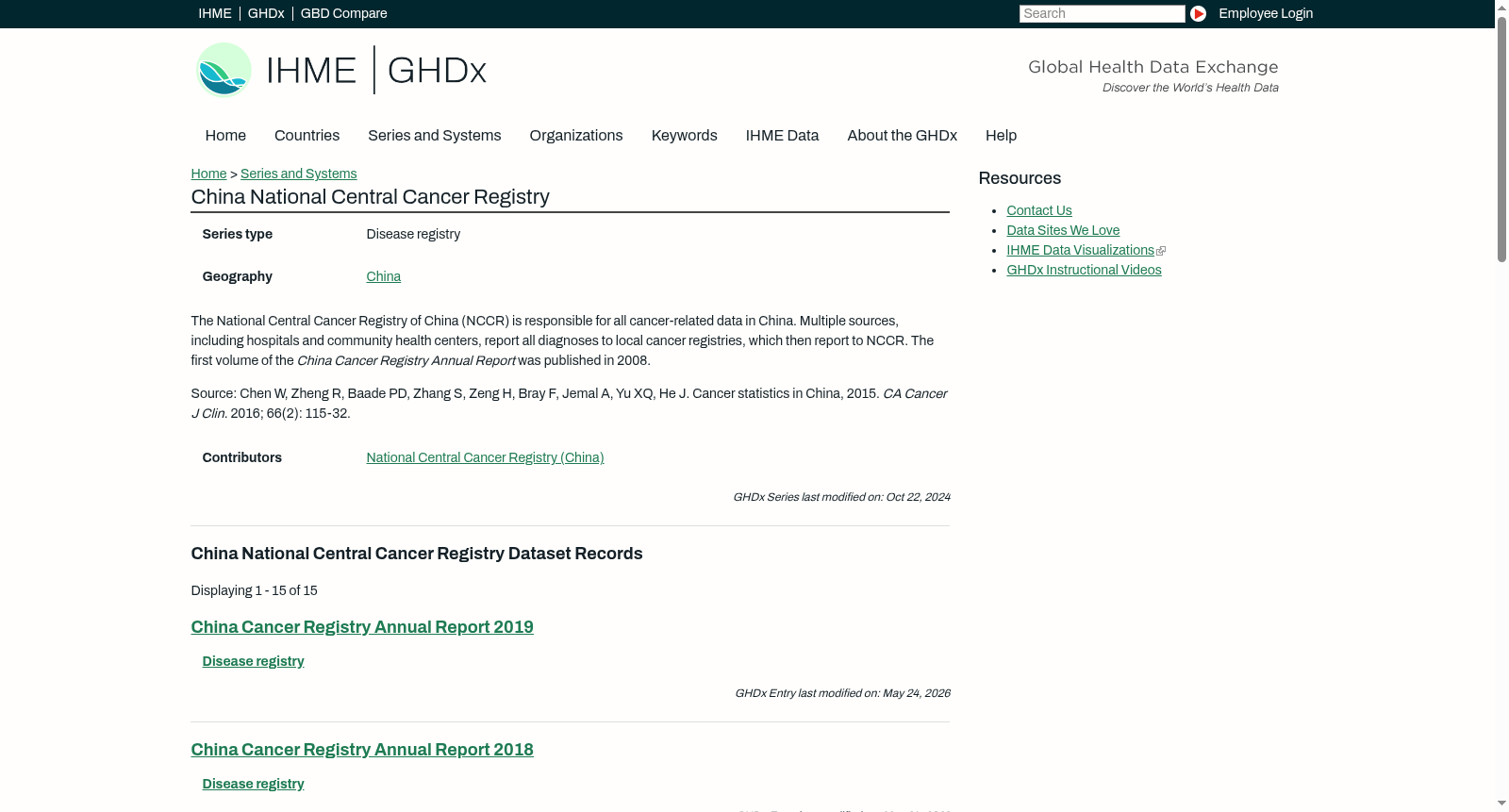This screenshot has height=812, width=1509.
Task: Click Disease registry link under 2019 report
Action: coord(254,661)
